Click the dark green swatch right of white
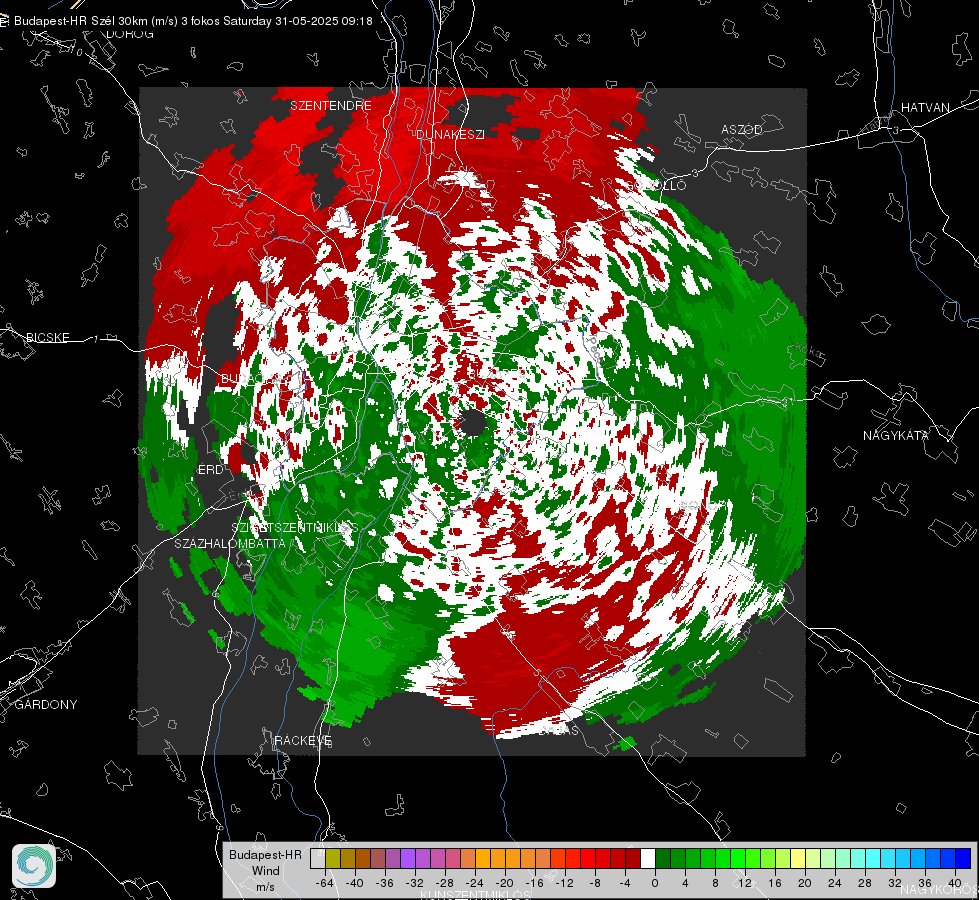Image resolution: width=979 pixels, height=900 pixels. tap(663, 859)
